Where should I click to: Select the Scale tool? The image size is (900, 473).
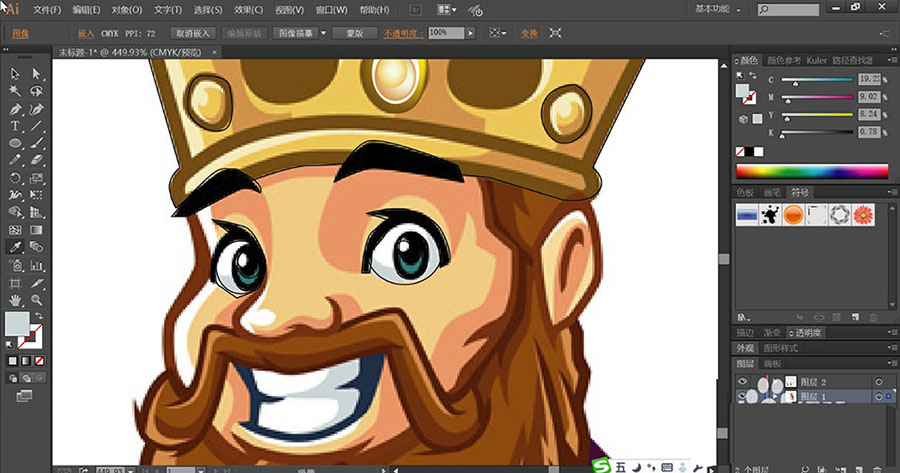(x=36, y=178)
